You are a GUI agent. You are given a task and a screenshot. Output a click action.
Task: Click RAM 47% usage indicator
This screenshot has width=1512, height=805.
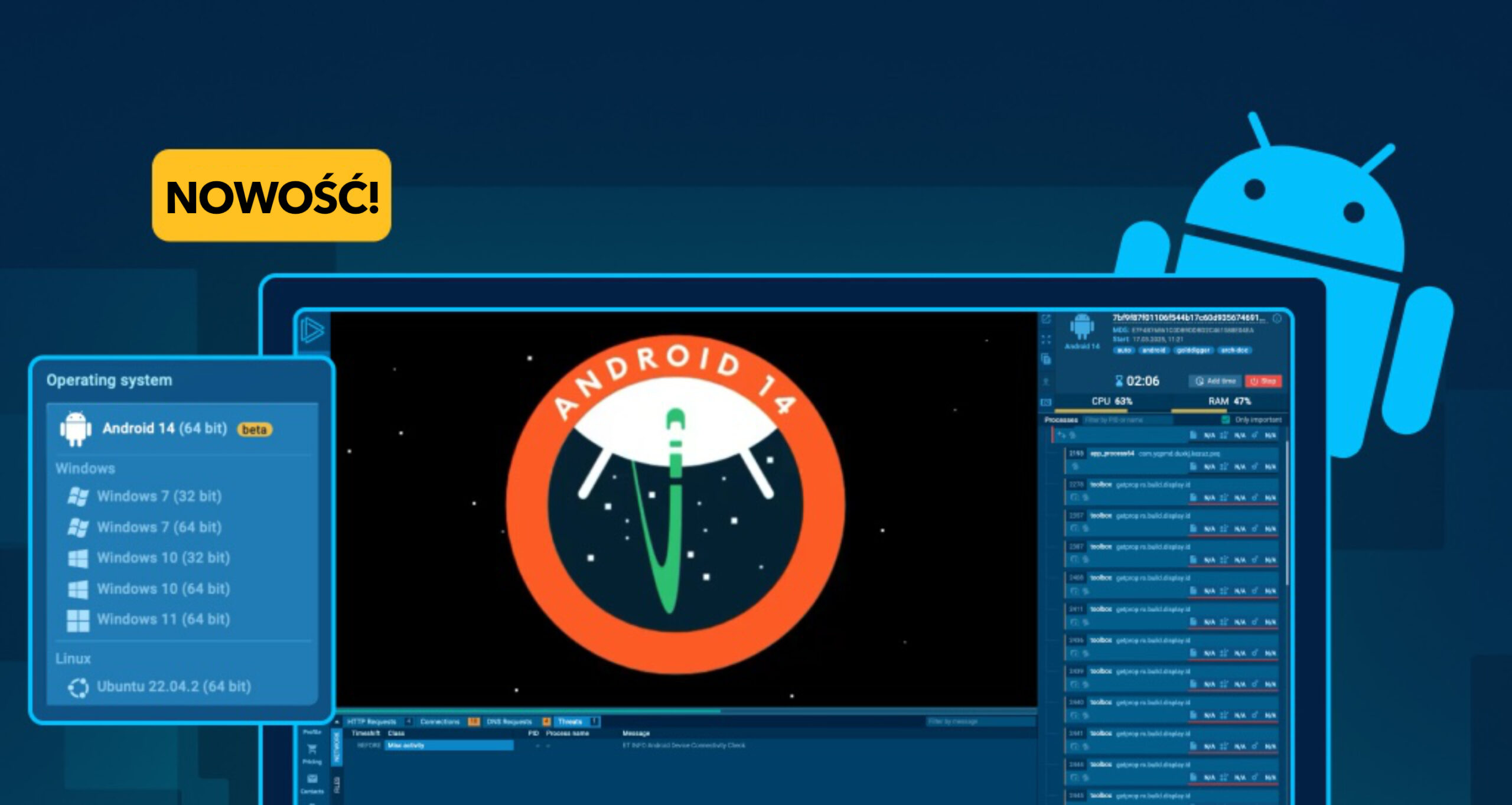[x=1229, y=402]
